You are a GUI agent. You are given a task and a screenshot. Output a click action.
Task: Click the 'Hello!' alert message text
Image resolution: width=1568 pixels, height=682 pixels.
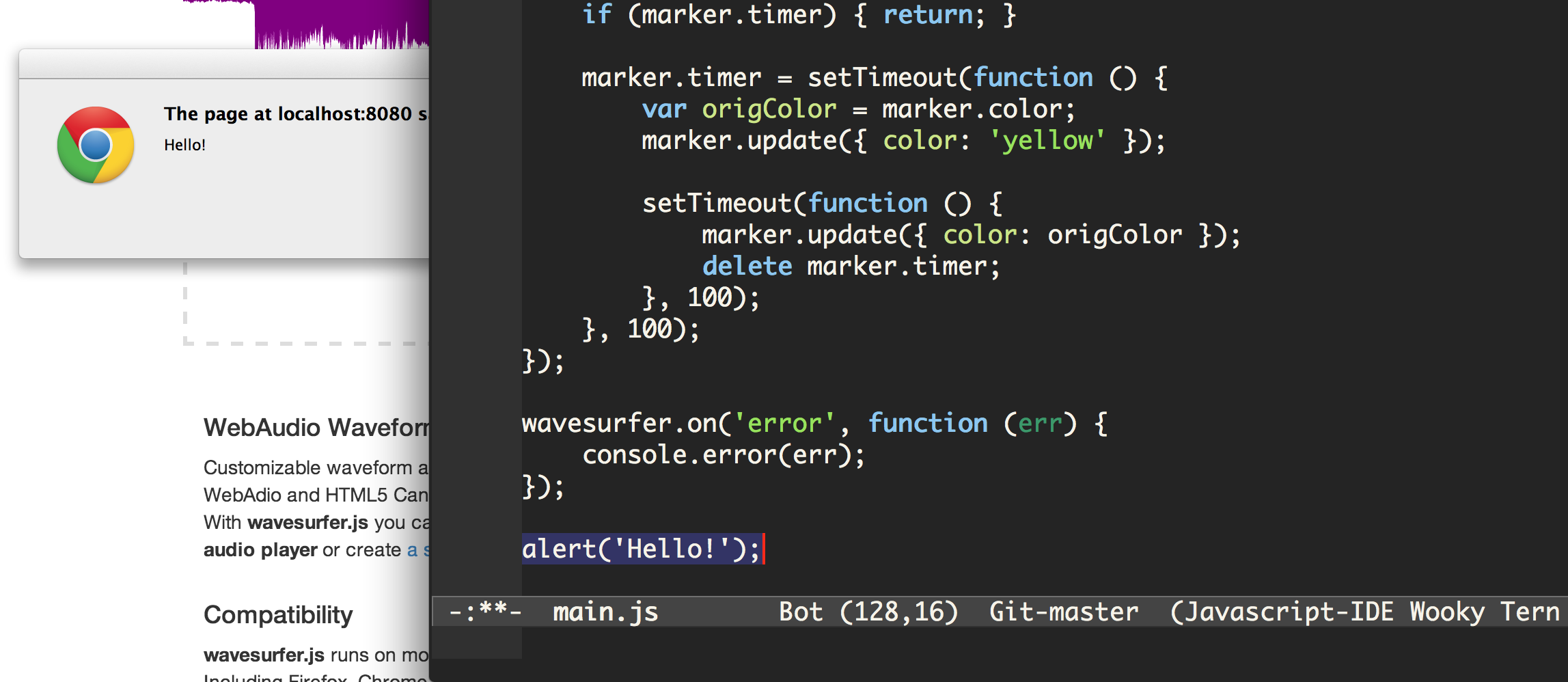pos(184,145)
